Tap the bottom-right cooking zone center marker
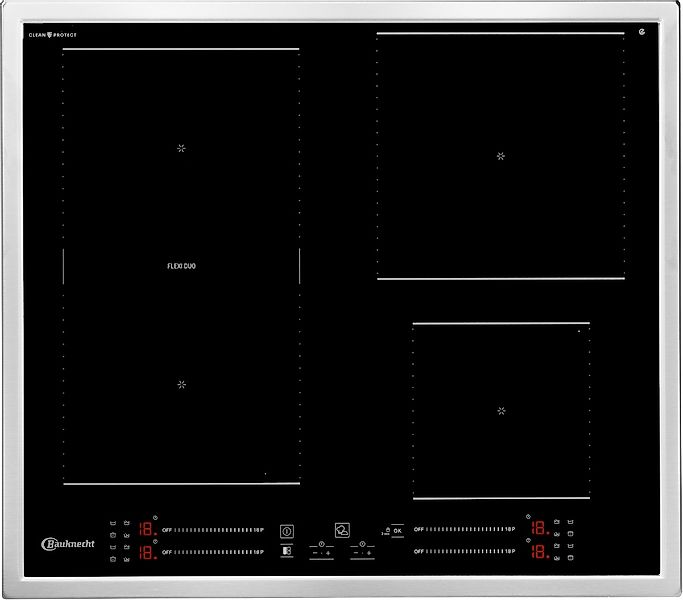The image size is (683, 600). [501, 410]
